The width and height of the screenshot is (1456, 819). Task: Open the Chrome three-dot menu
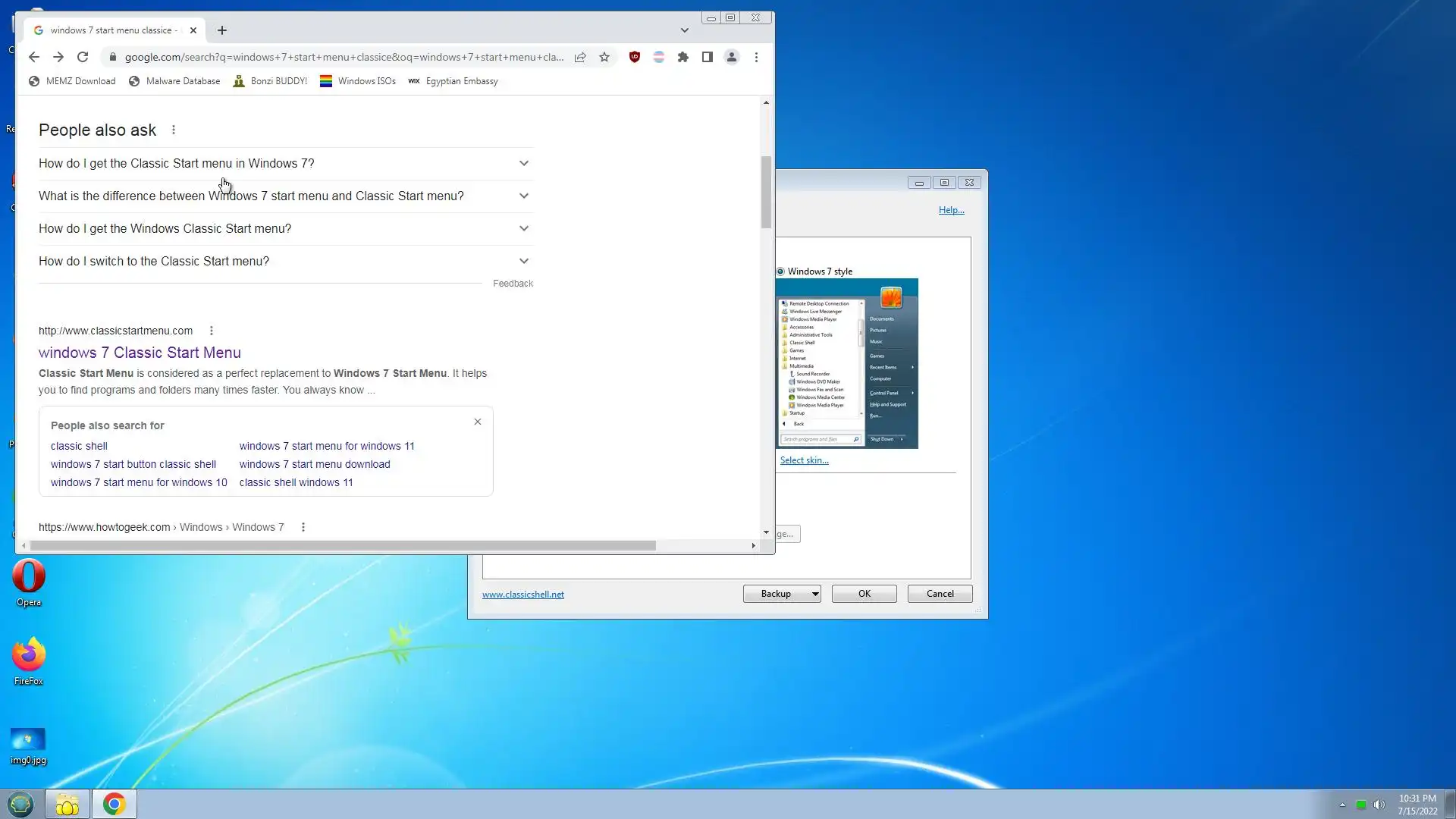(x=756, y=57)
